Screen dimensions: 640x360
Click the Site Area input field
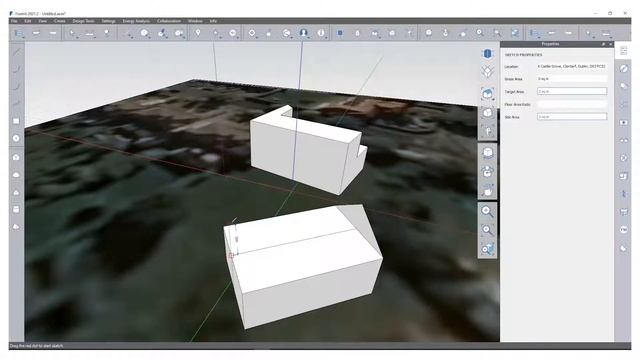[x=572, y=117]
